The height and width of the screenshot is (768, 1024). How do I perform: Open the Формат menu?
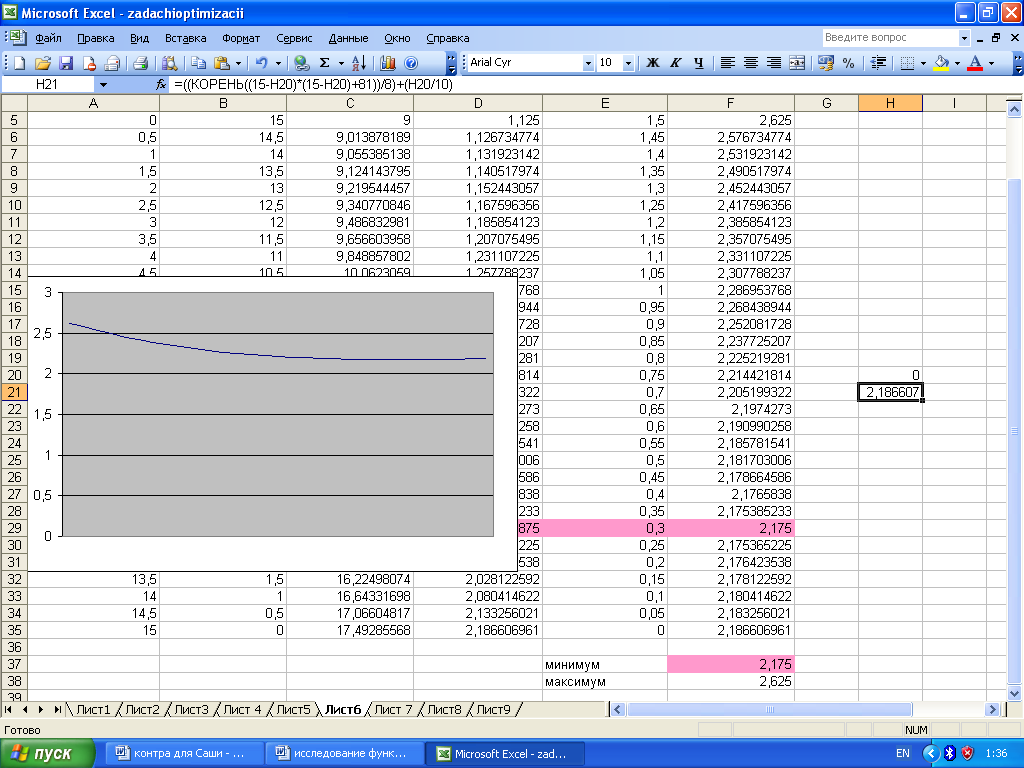[241, 38]
